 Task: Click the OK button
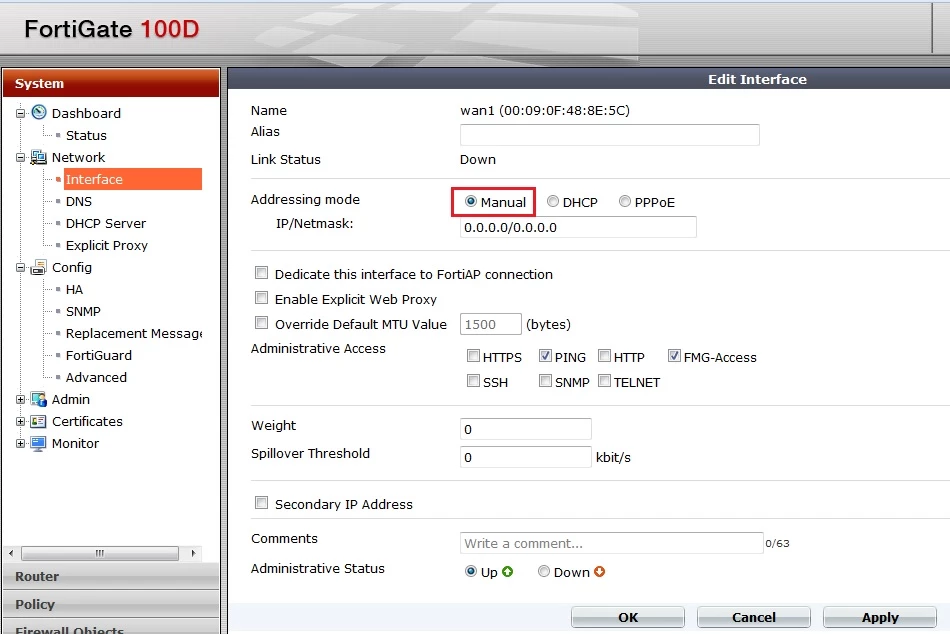pos(628,617)
